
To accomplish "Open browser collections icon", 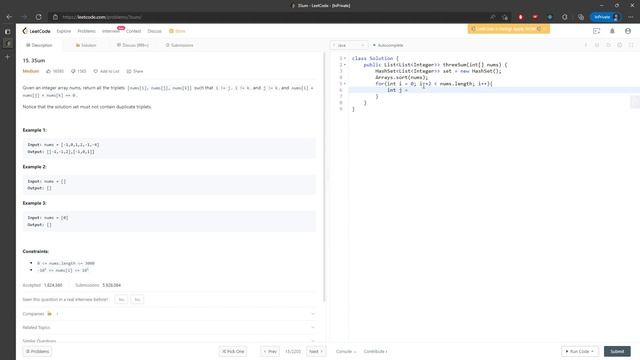I will tap(581, 17).
